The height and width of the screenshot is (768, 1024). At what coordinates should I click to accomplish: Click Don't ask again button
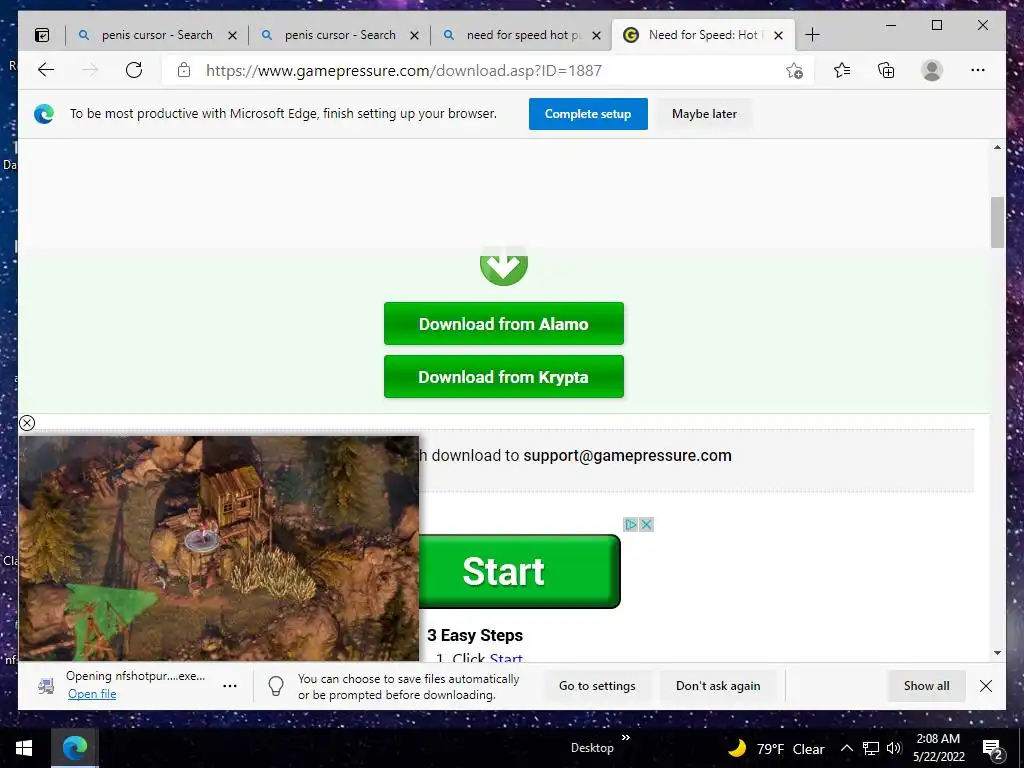718,686
